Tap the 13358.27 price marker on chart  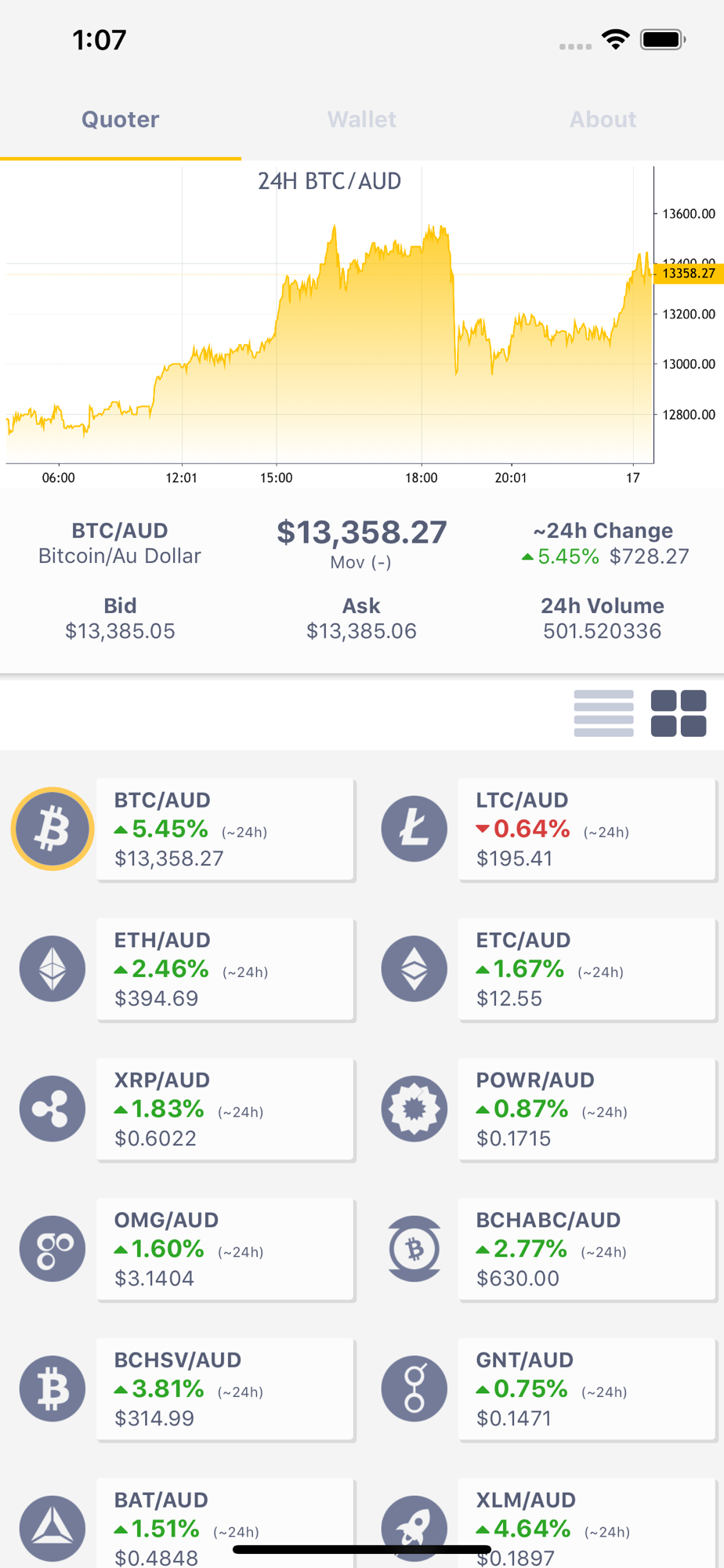click(x=688, y=274)
